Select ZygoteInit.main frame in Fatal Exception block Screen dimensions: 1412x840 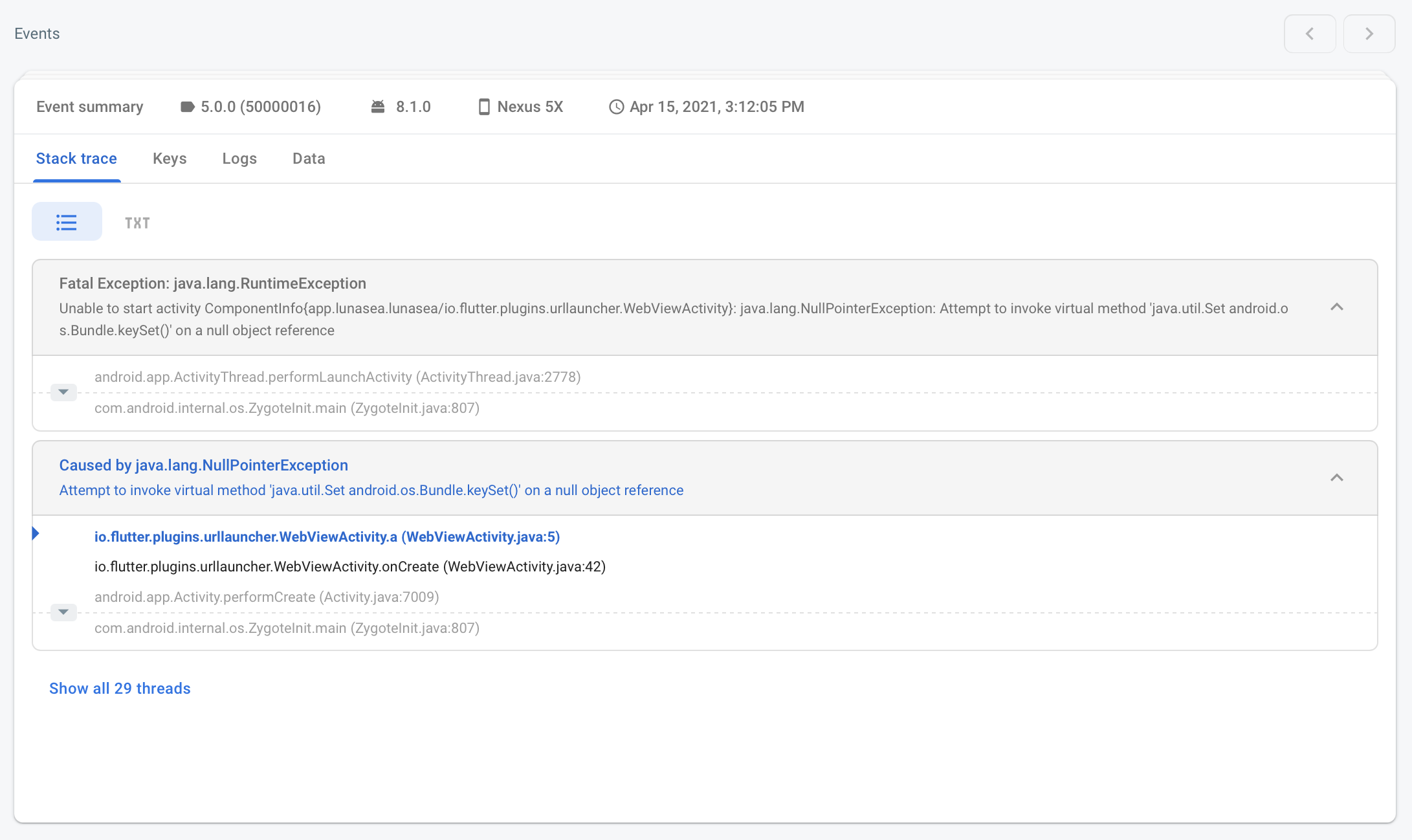coord(287,408)
